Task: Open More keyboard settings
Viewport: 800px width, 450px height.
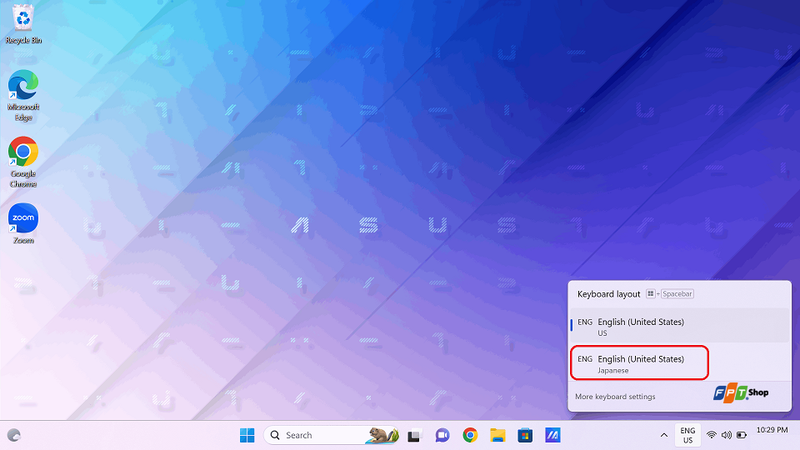Action: (615, 396)
